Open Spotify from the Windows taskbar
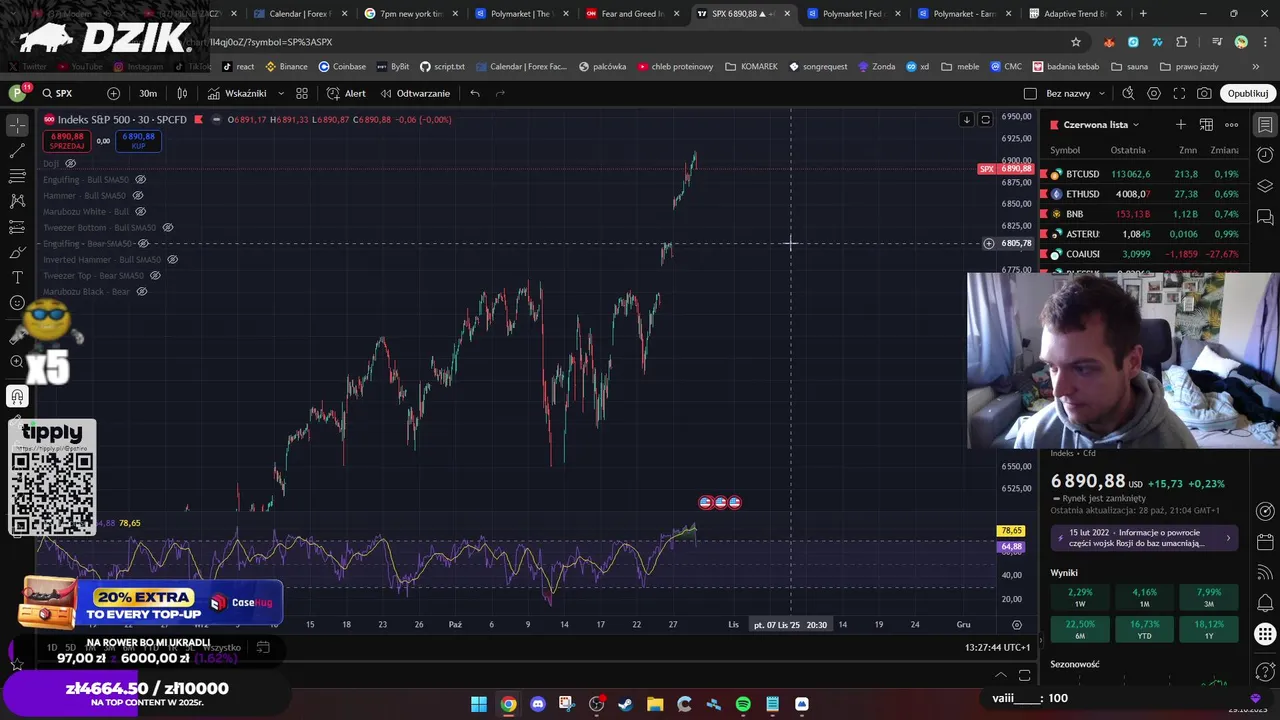This screenshot has height=720, width=1280. click(743, 704)
